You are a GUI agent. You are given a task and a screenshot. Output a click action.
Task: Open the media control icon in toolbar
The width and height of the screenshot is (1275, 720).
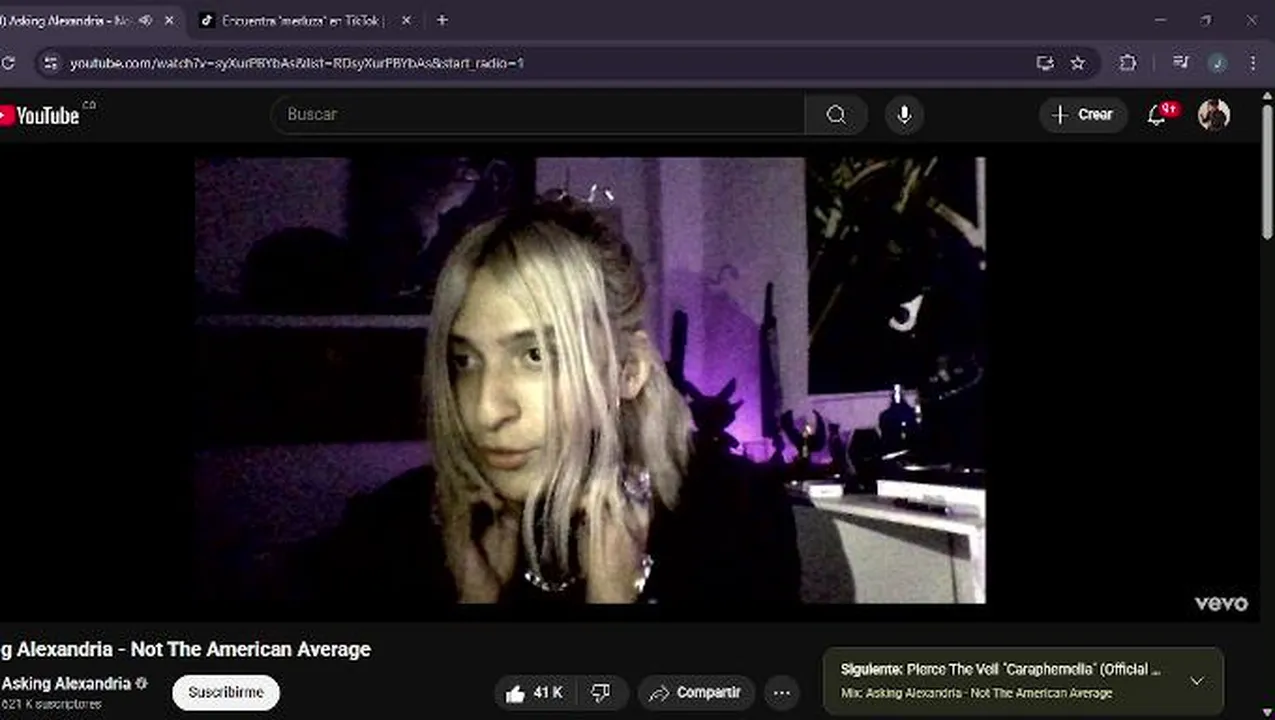1180,63
